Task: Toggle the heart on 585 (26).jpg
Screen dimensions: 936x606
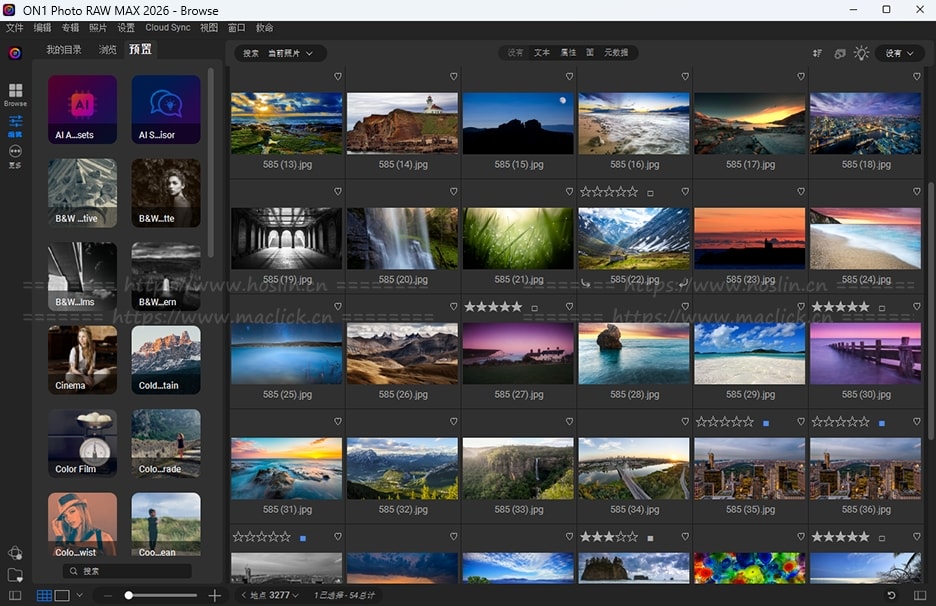Action: click(x=454, y=306)
